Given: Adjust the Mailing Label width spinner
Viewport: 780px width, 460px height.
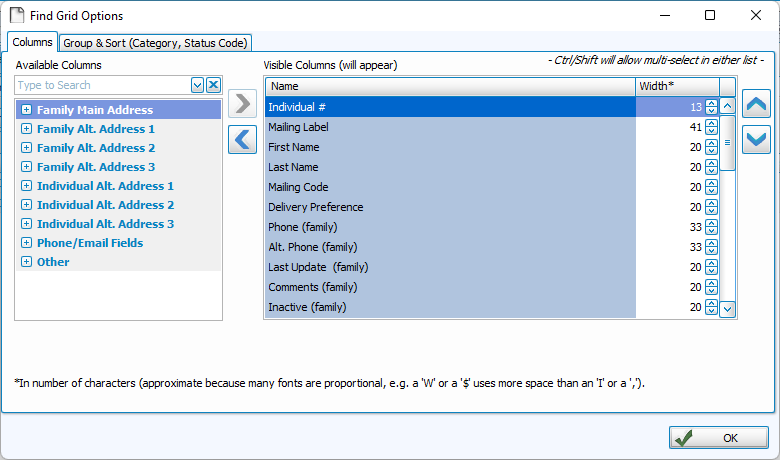Looking at the screenshot, I should click(x=711, y=127).
